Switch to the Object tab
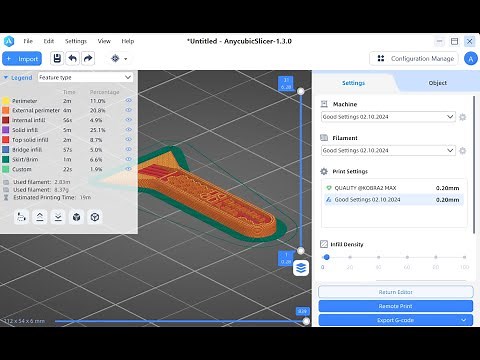 (438, 83)
